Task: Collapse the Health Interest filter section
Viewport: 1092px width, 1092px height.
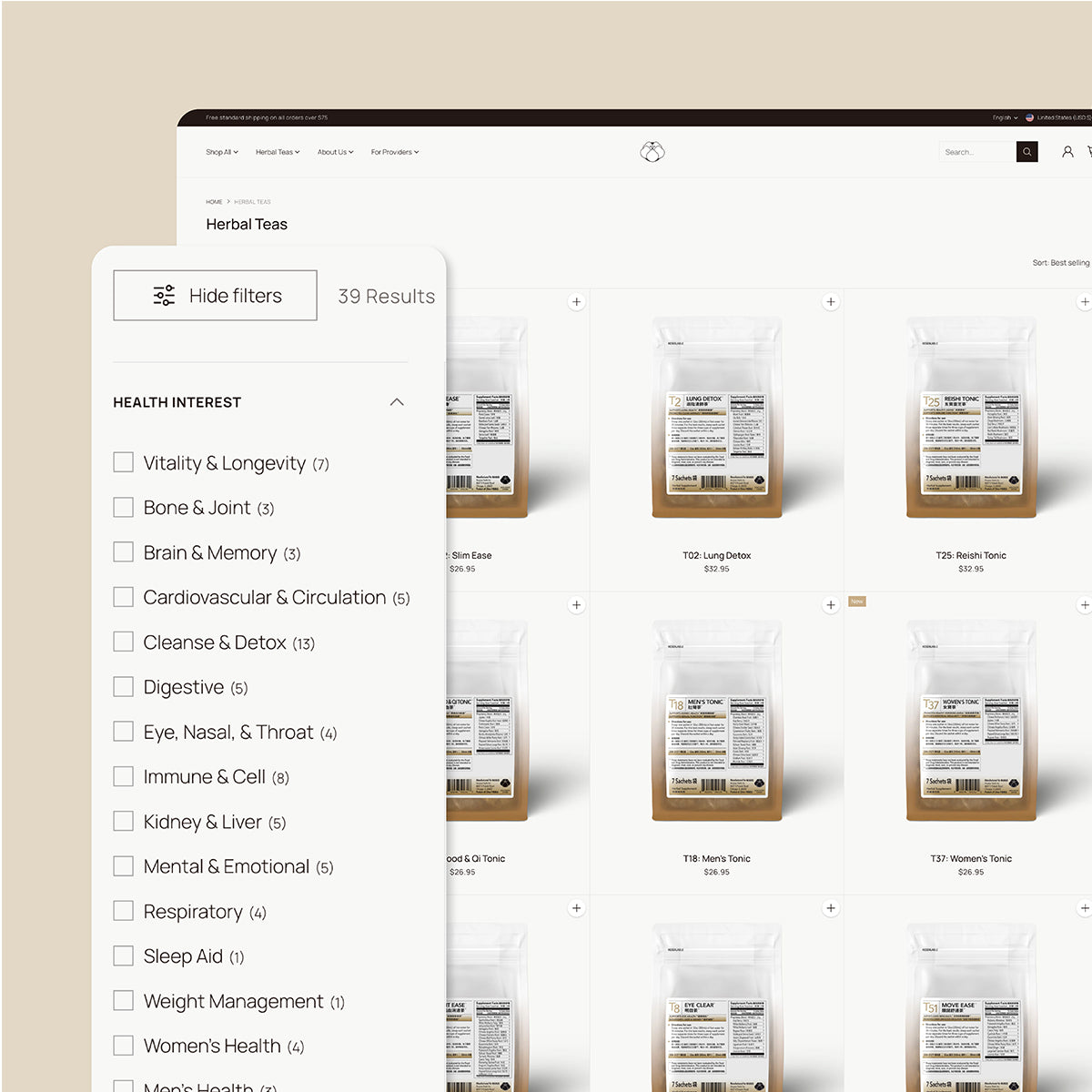Action: click(396, 402)
